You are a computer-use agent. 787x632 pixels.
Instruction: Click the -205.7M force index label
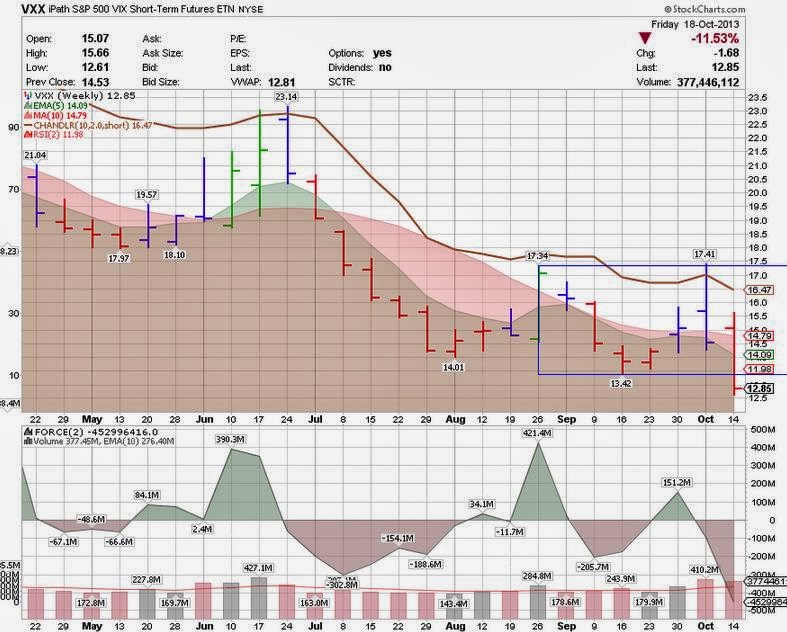[x=593, y=567]
